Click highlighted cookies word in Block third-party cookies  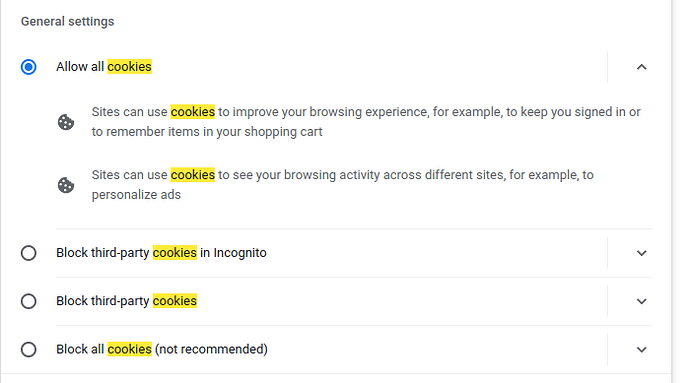click(x=175, y=301)
